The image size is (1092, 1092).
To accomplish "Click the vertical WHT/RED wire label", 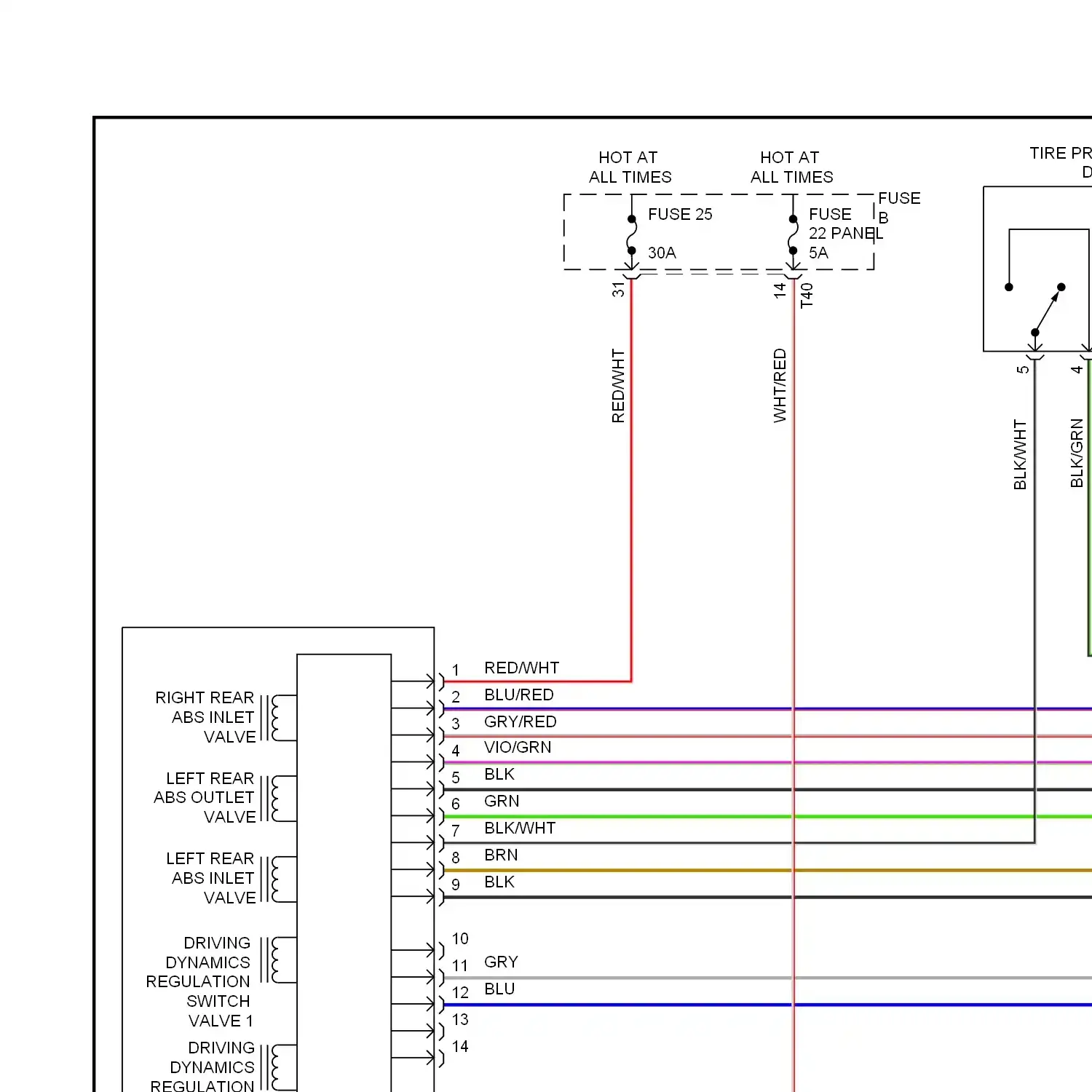I will pos(780,386).
